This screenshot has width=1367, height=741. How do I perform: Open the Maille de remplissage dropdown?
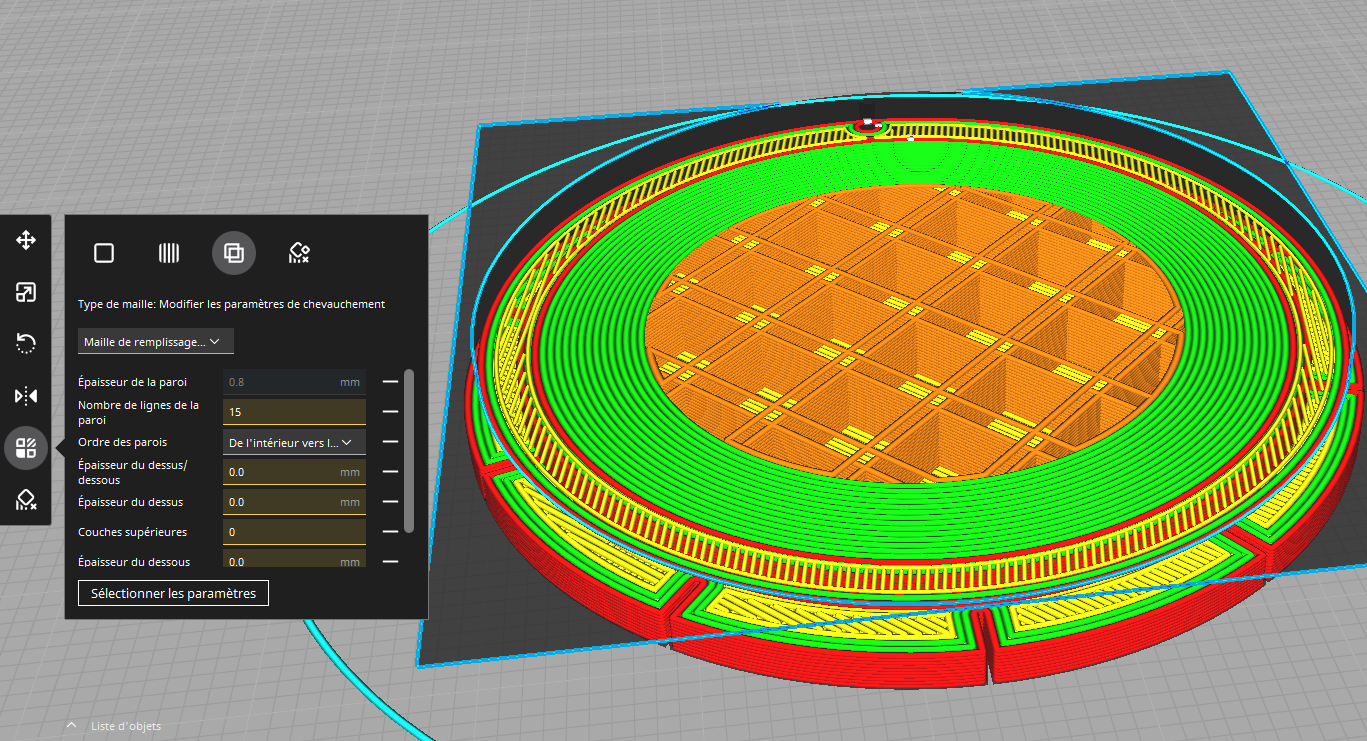156,341
